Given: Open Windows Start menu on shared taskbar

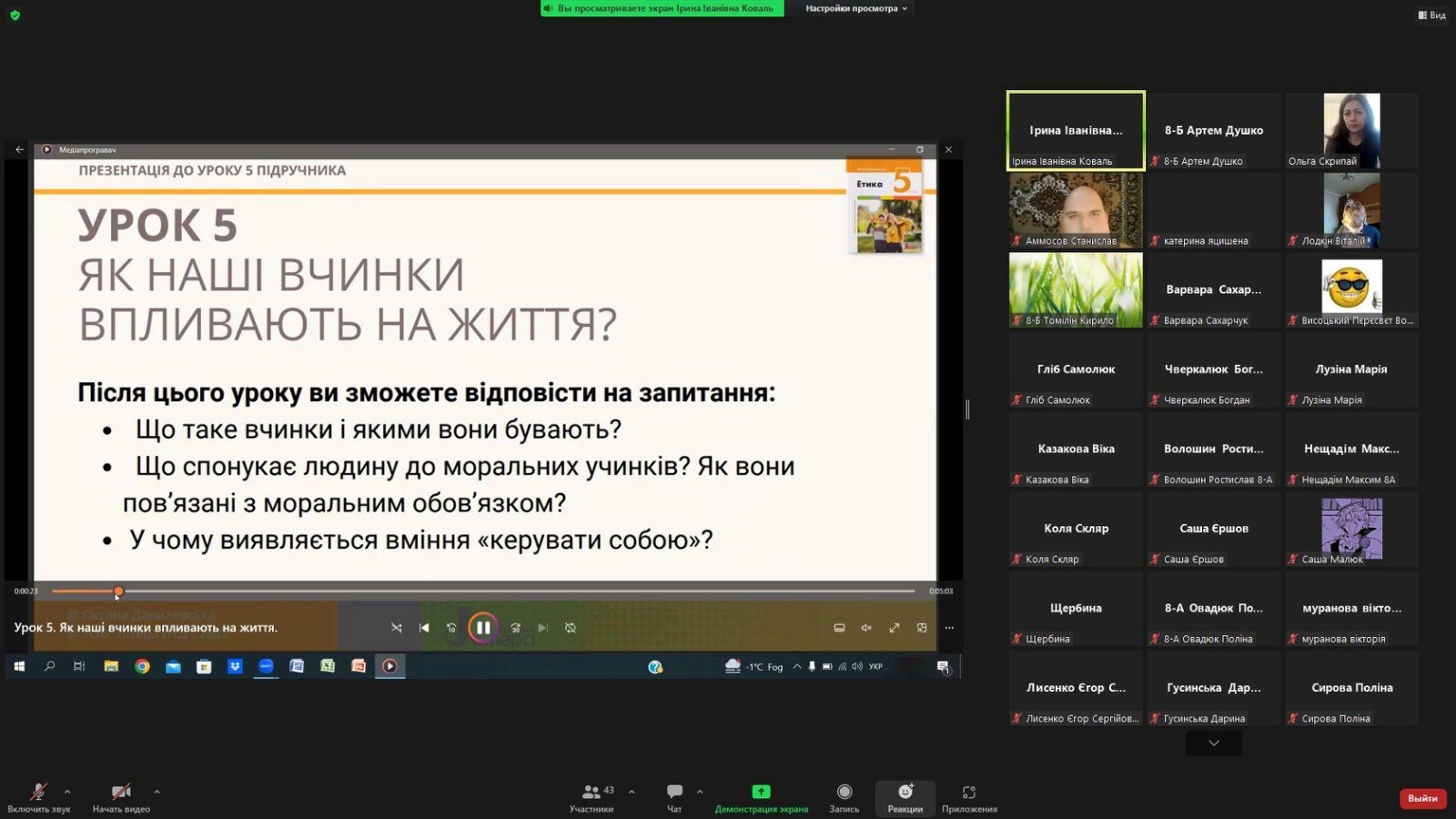Looking at the screenshot, I should [x=19, y=666].
